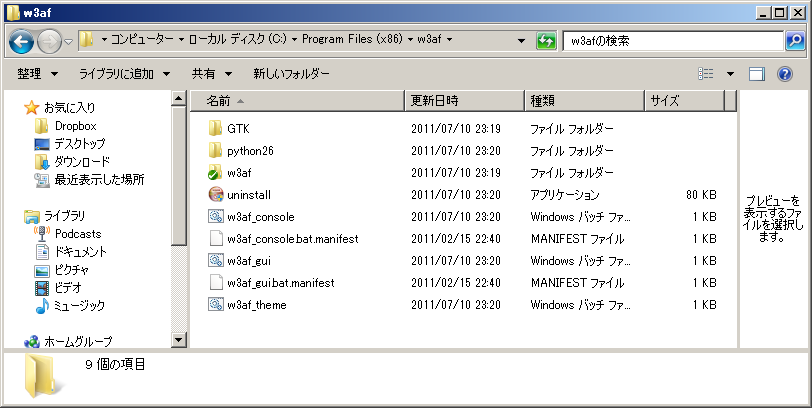Screen dimensions: 812x408
Task: Click the navigation pane scrollbar down arrow
Action: point(179,340)
